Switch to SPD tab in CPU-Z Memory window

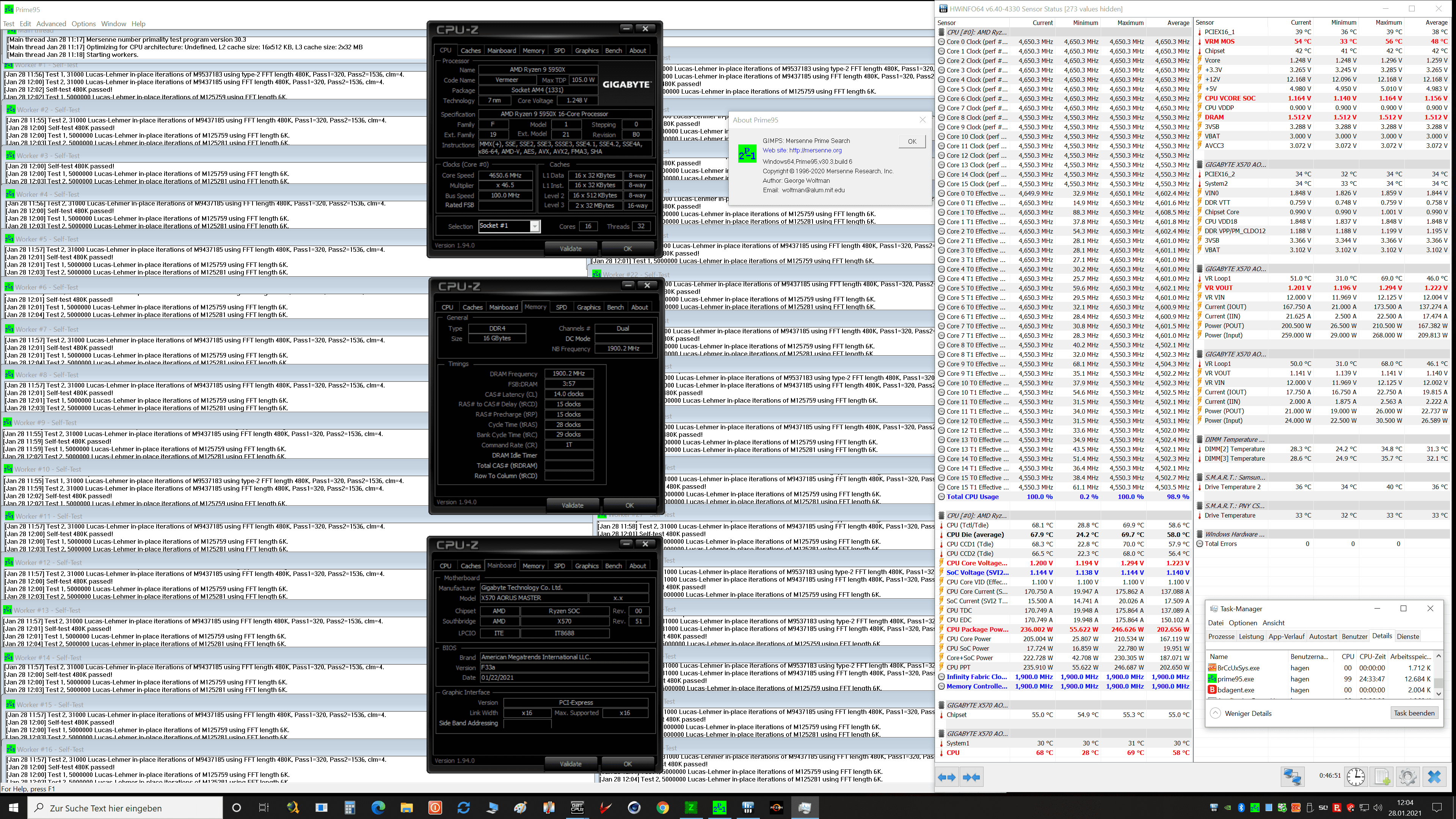point(561,307)
